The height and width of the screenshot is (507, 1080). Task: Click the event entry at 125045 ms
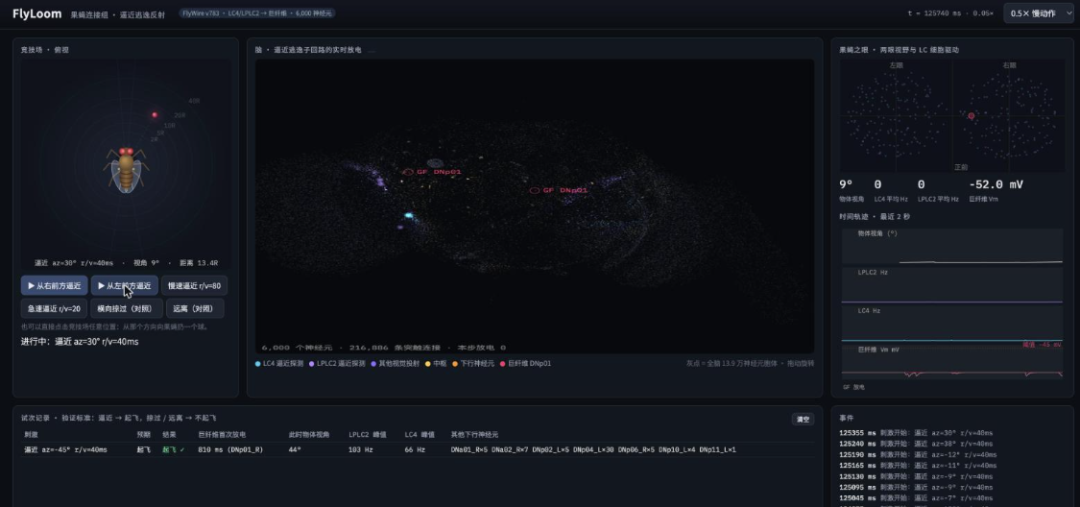916,498
